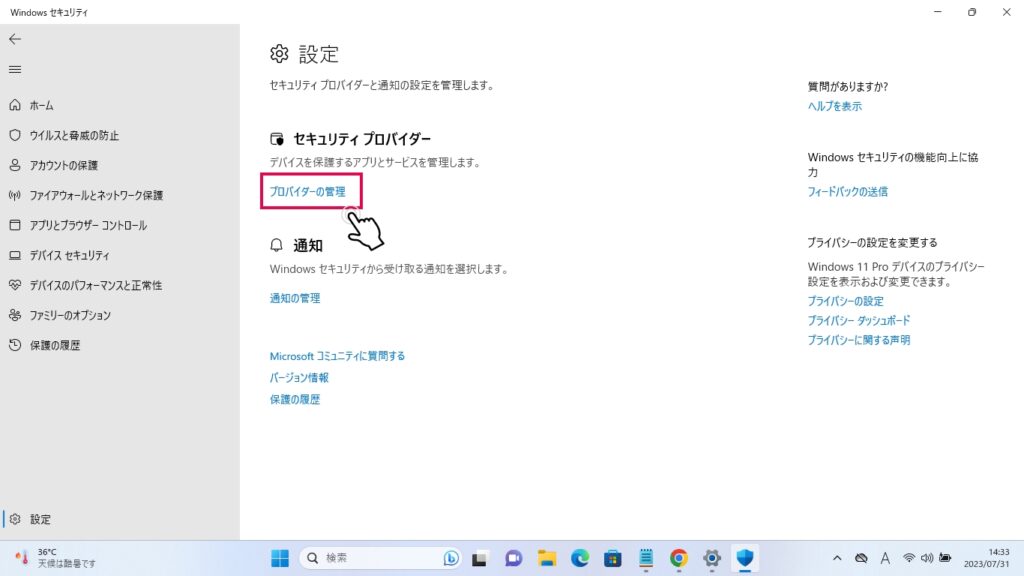
Task: Open the フィードバックの送信 link
Action: [847, 191]
